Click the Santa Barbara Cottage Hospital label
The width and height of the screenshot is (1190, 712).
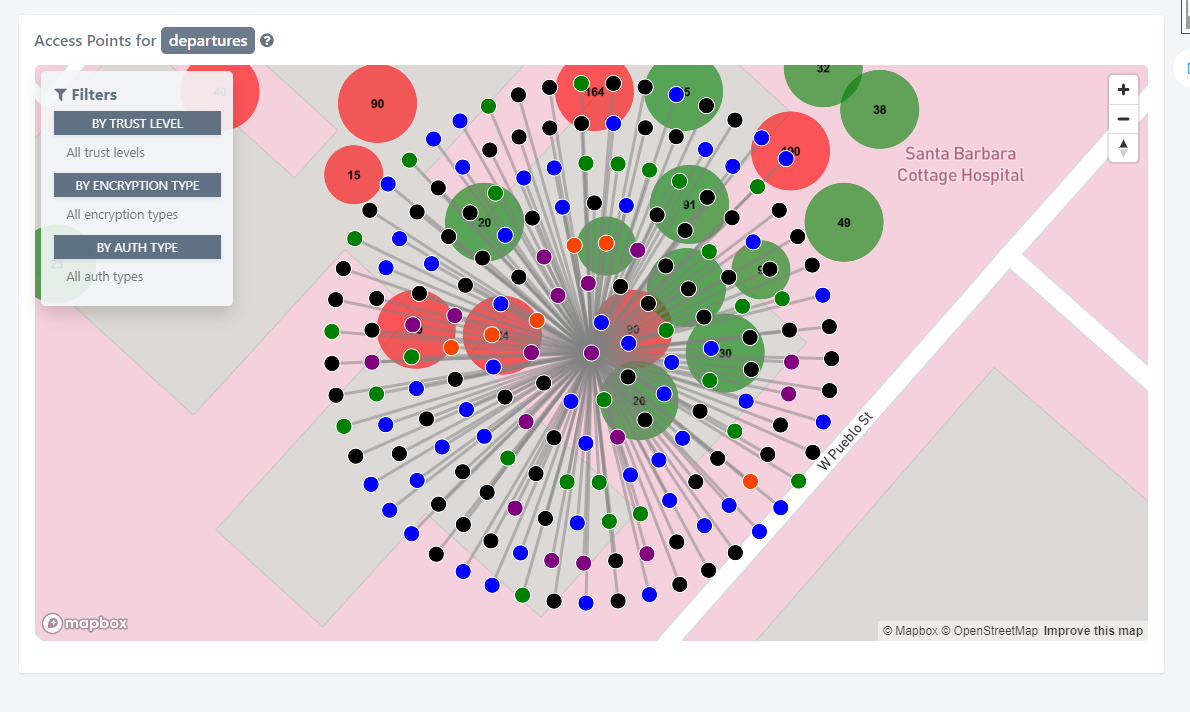pos(960,164)
